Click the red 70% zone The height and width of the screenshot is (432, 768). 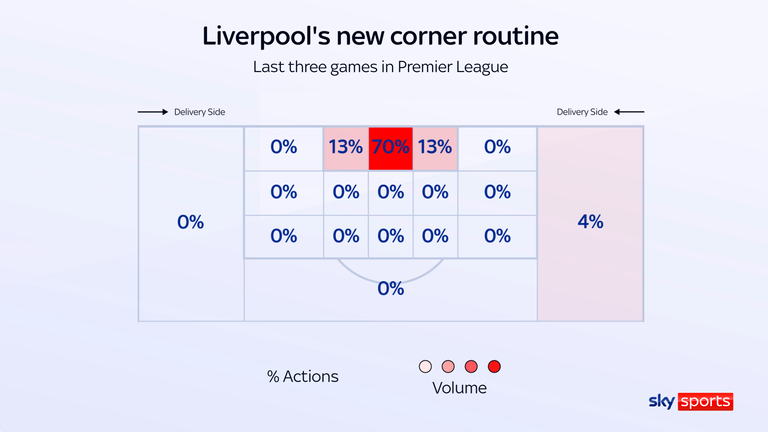click(390, 148)
